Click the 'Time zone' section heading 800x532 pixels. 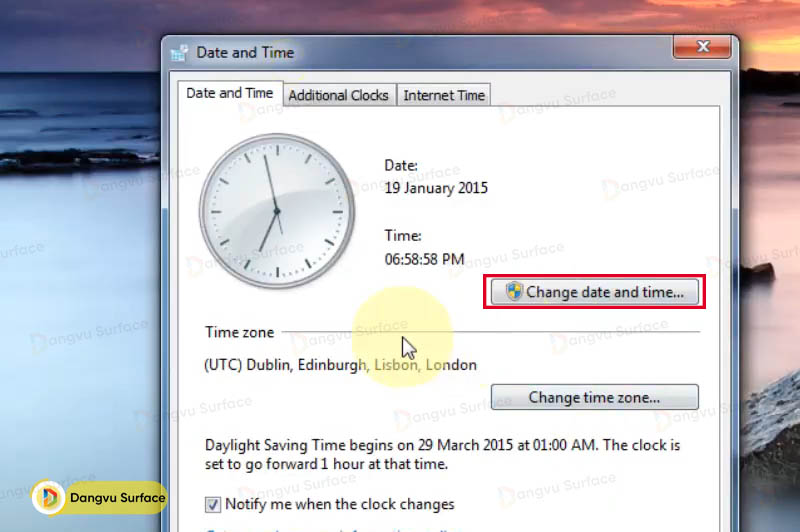point(238,332)
